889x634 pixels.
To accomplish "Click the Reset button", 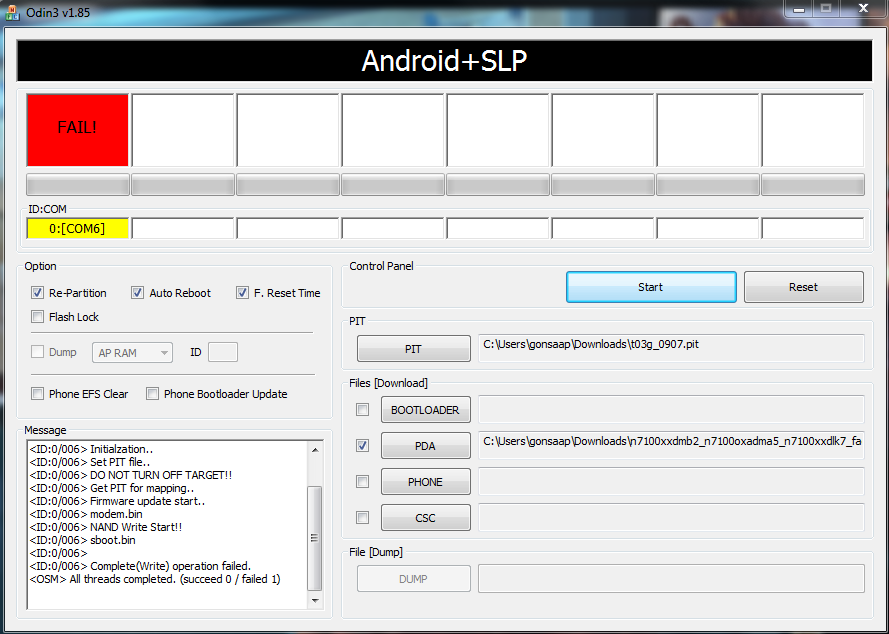I will point(803,287).
